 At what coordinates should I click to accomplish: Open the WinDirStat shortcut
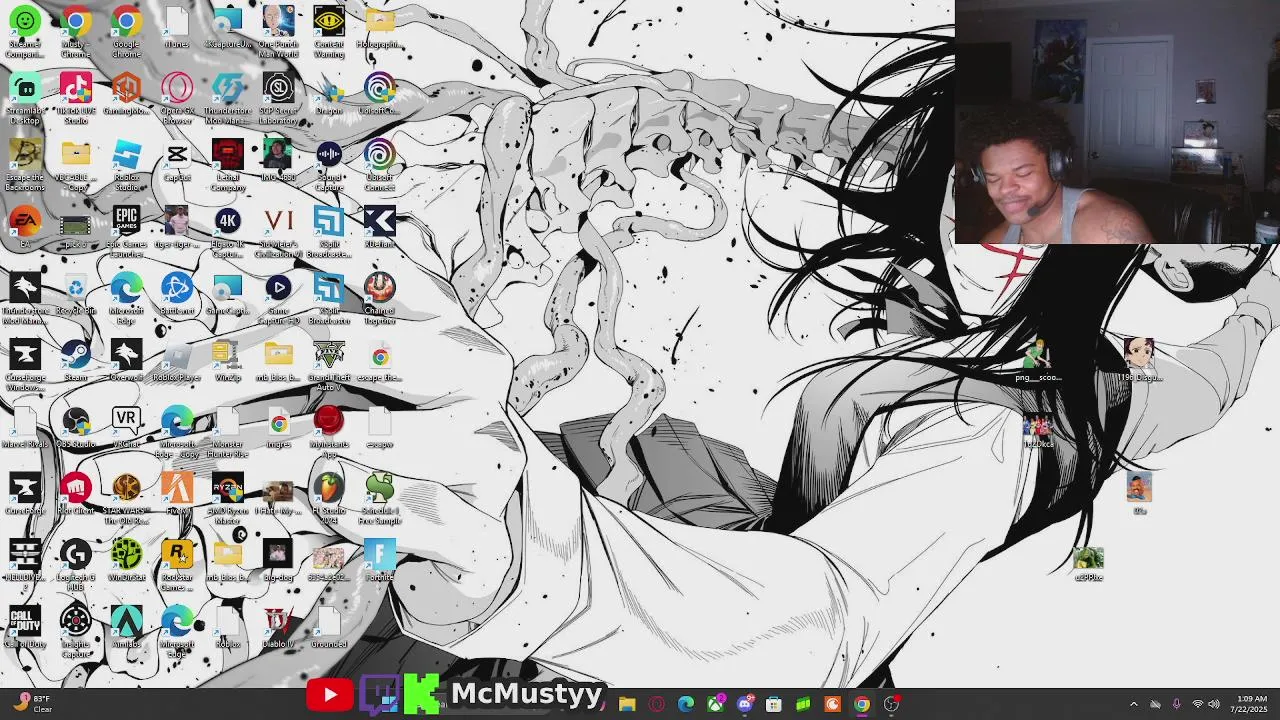pos(127,560)
